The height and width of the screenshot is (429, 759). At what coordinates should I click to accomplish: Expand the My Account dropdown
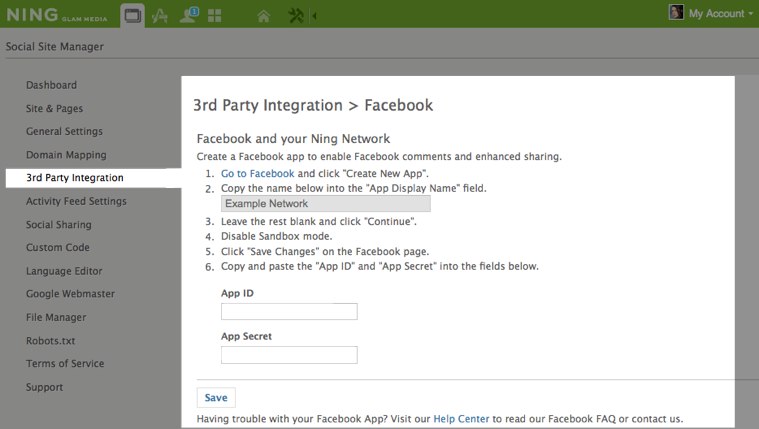tap(721, 14)
